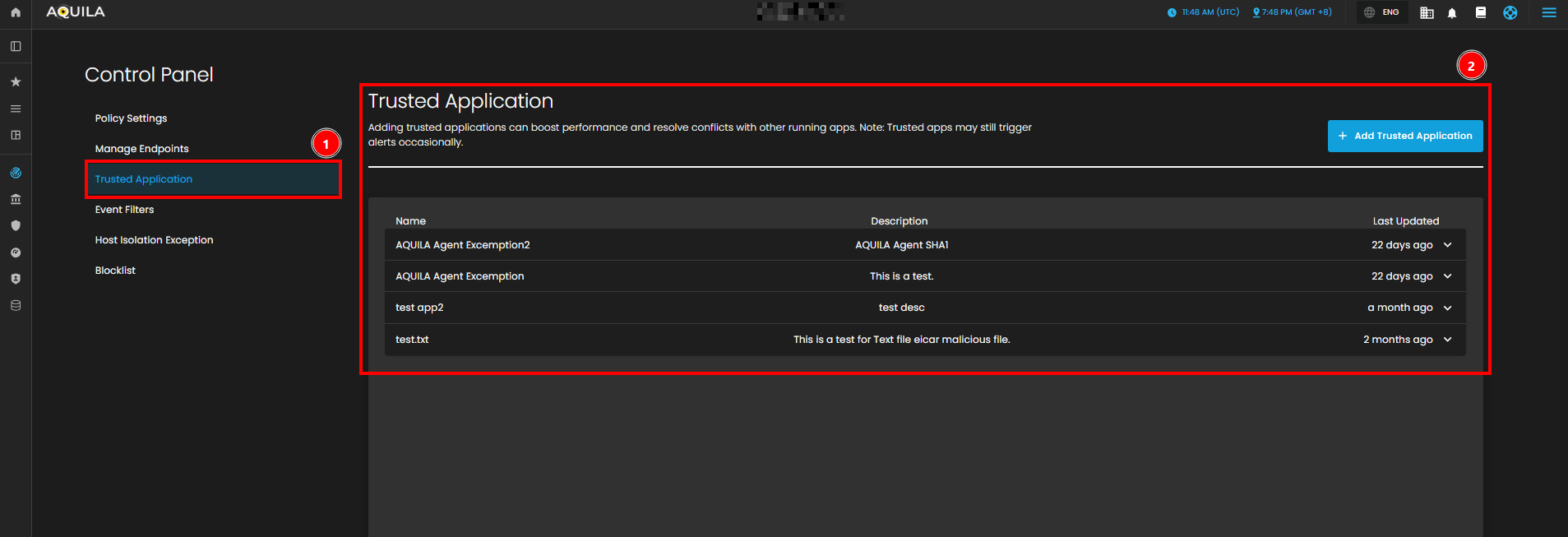Click the plain shield icon in sidebar
1568x537 pixels.
[16, 225]
